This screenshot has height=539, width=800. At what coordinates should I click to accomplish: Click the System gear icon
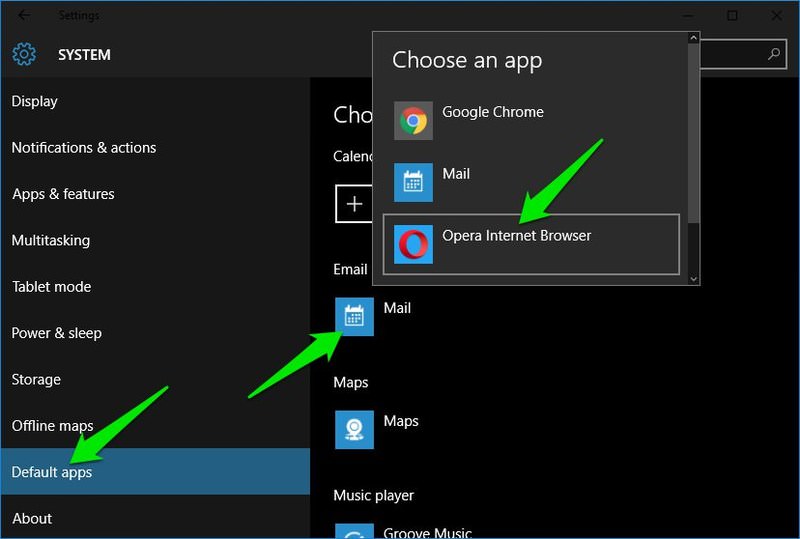click(24, 54)
